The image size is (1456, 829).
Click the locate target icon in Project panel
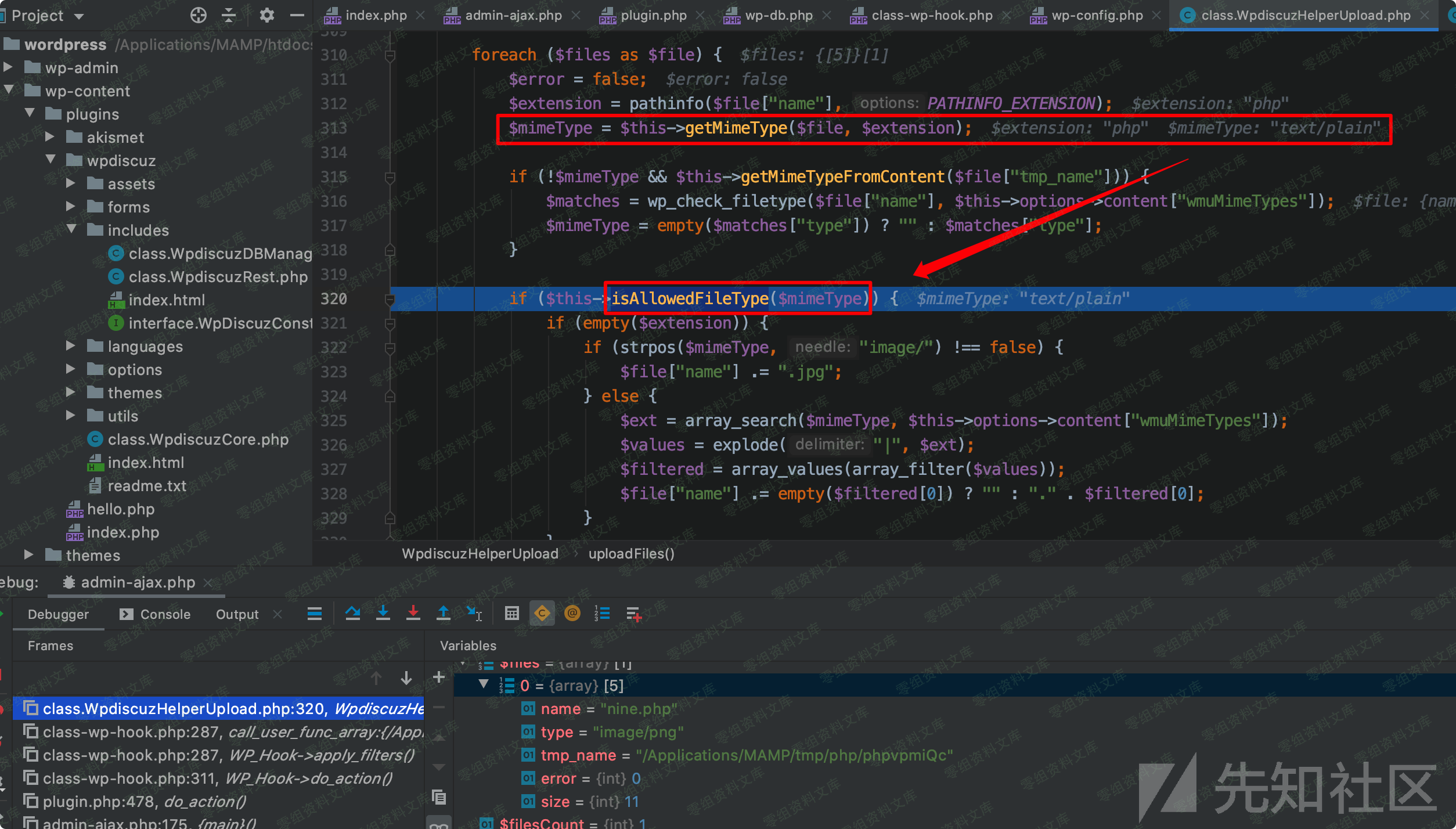pos(198,15)
